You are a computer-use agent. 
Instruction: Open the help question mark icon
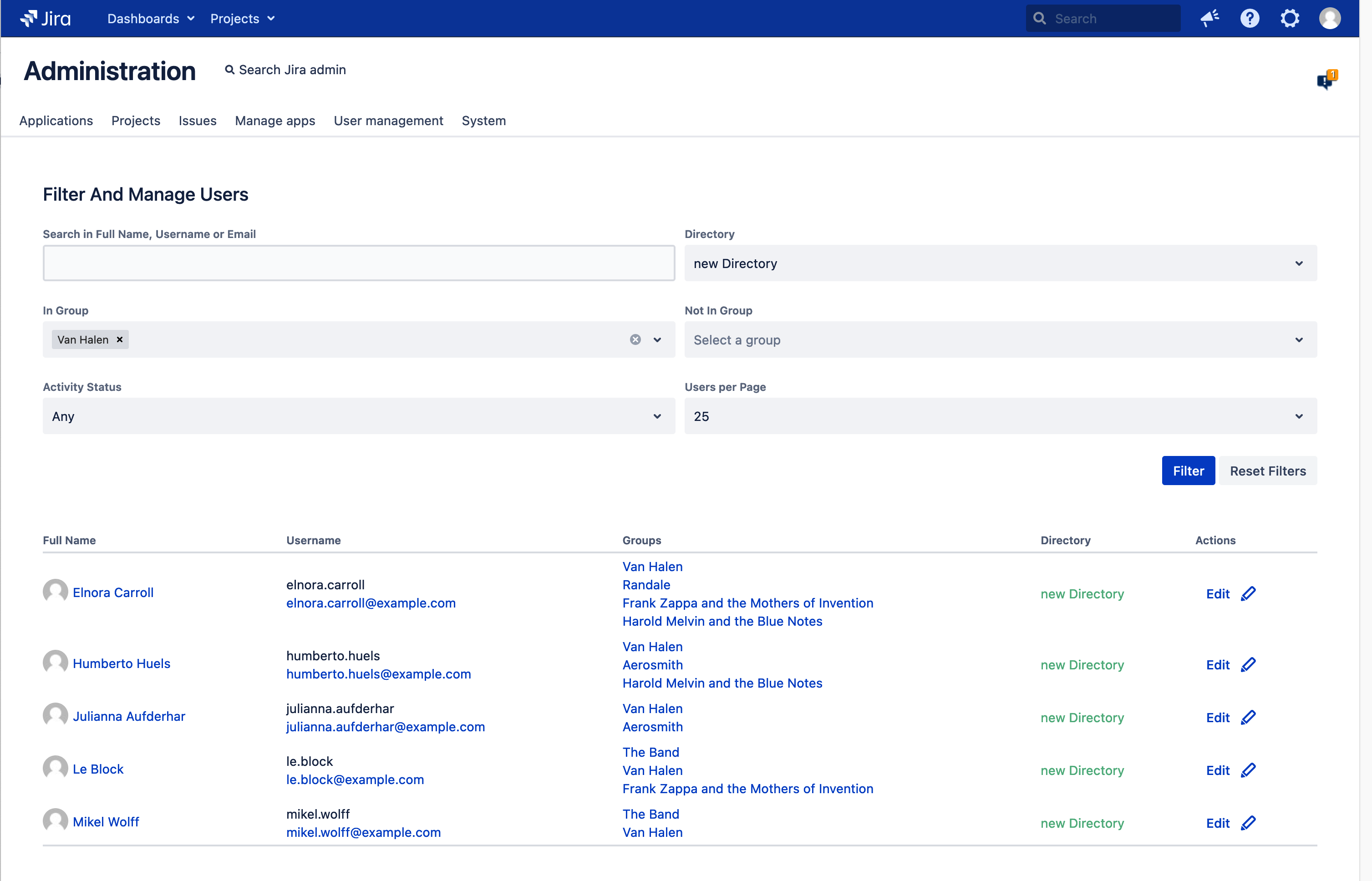[x=1249, y=19]
